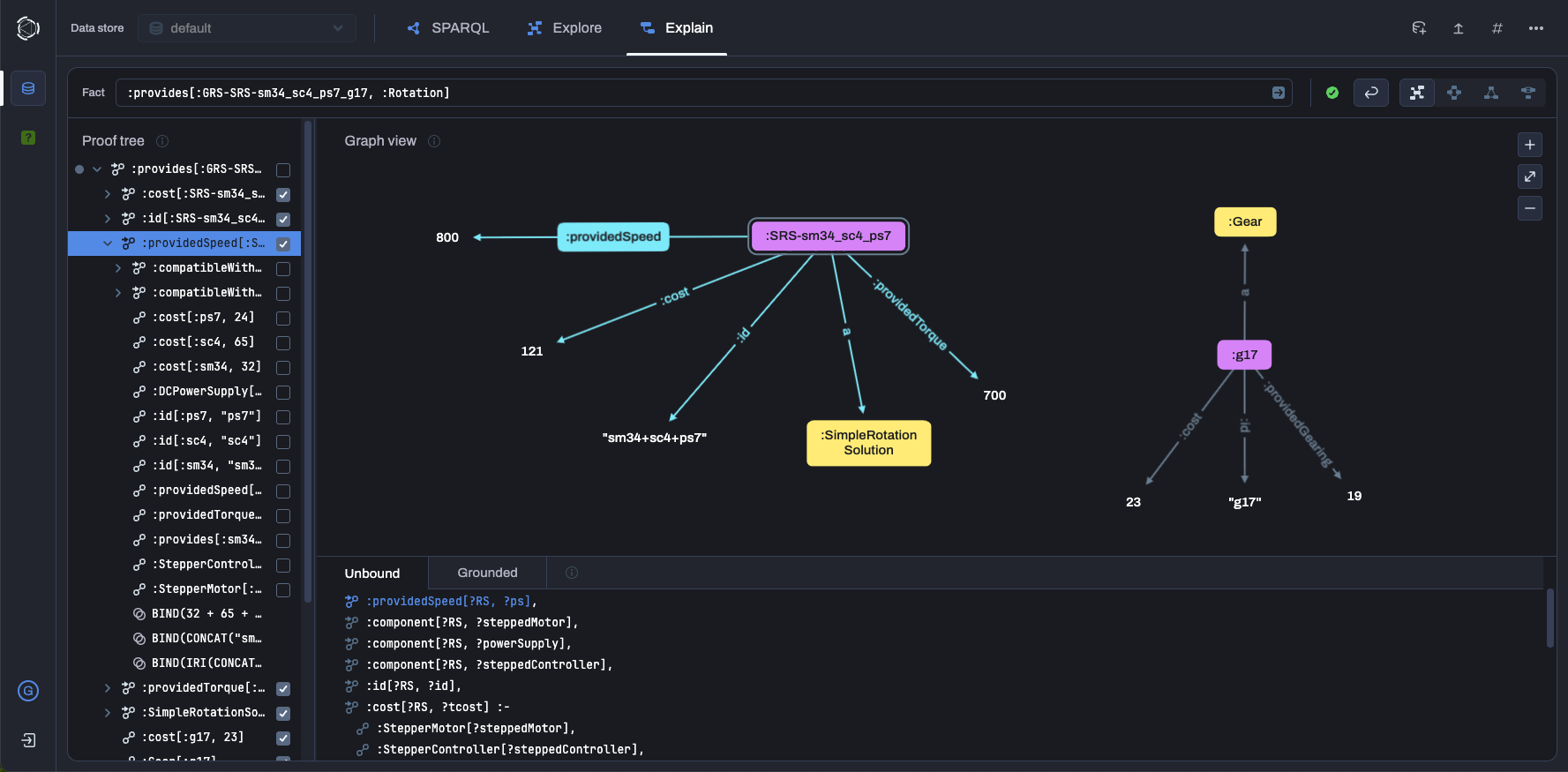Select the hierarchical tree layout icon
The width and height of the screenshot is (1568, 772).
(x=1490, y=93)
